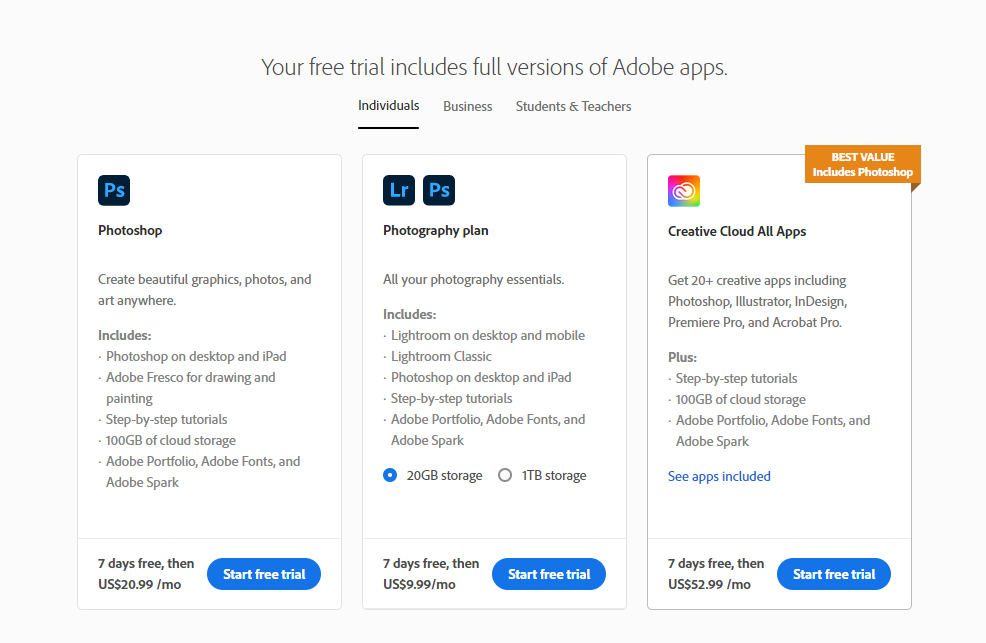Click the Photography plan title
The image size is (986, 643).
436,231
